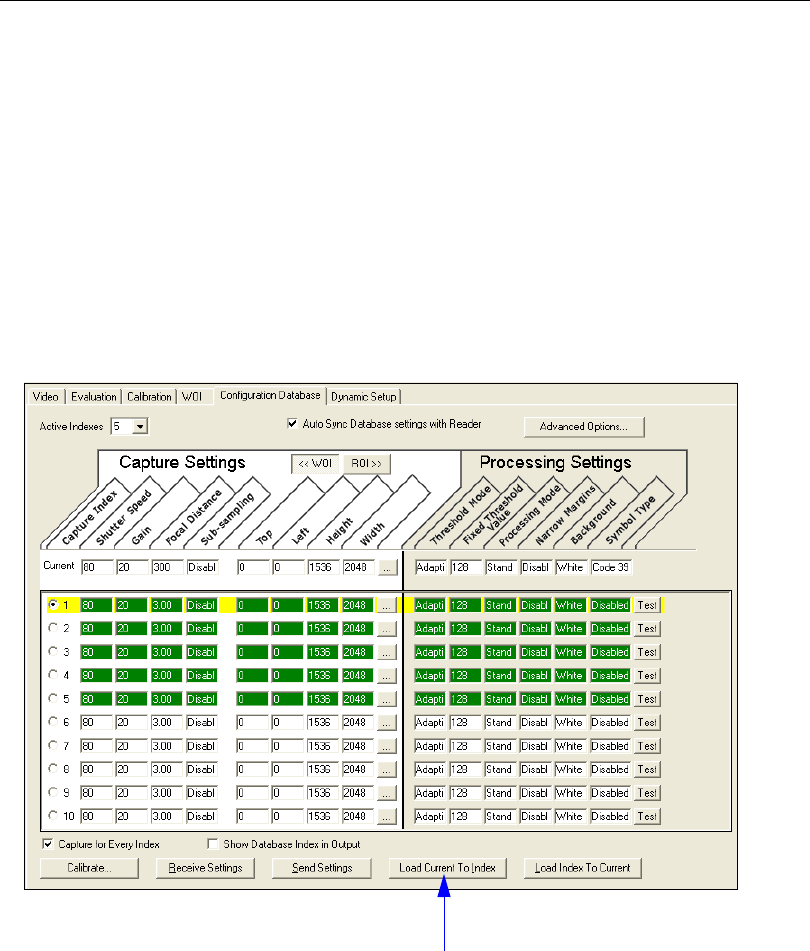
Task: Click row 4 Processing Mode Stand field
Action: 500,676
